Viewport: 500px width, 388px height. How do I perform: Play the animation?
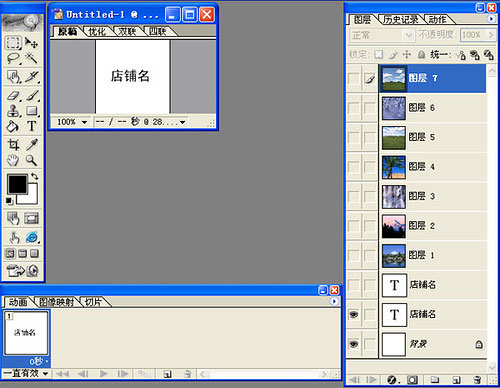pyautogui.click(x=104, y=374)
